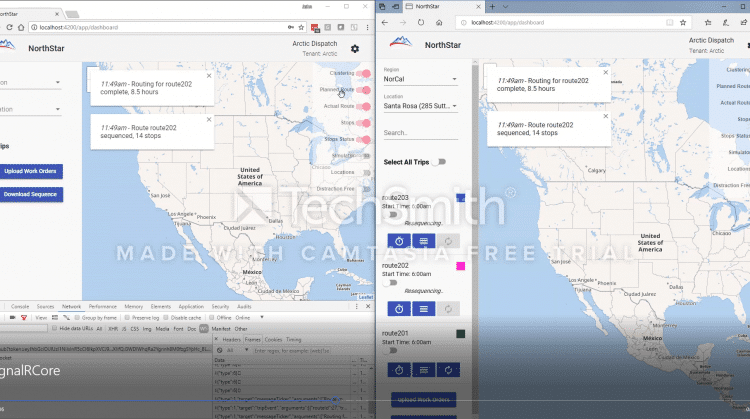750x419 pixels.
Task: Go to Chrome home page
Action: [21, 27]
